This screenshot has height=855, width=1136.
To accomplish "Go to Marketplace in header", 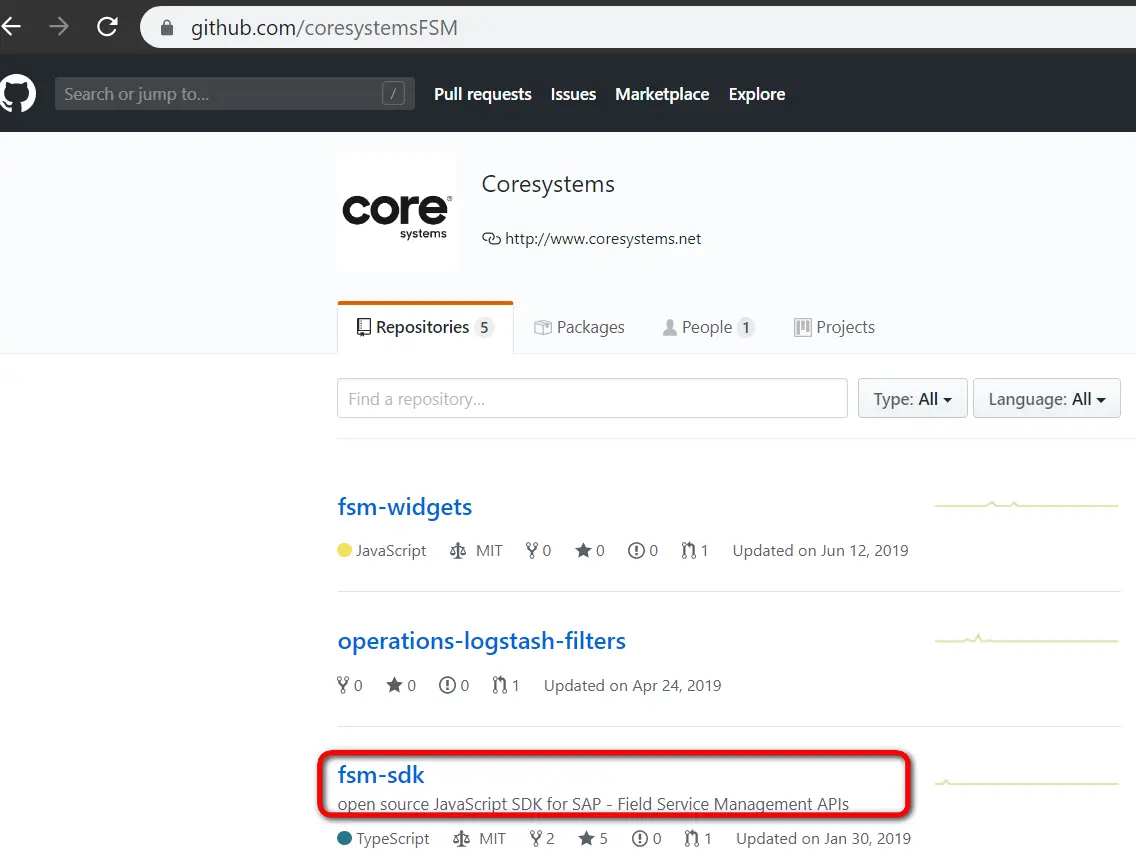I will pos(662,94).
